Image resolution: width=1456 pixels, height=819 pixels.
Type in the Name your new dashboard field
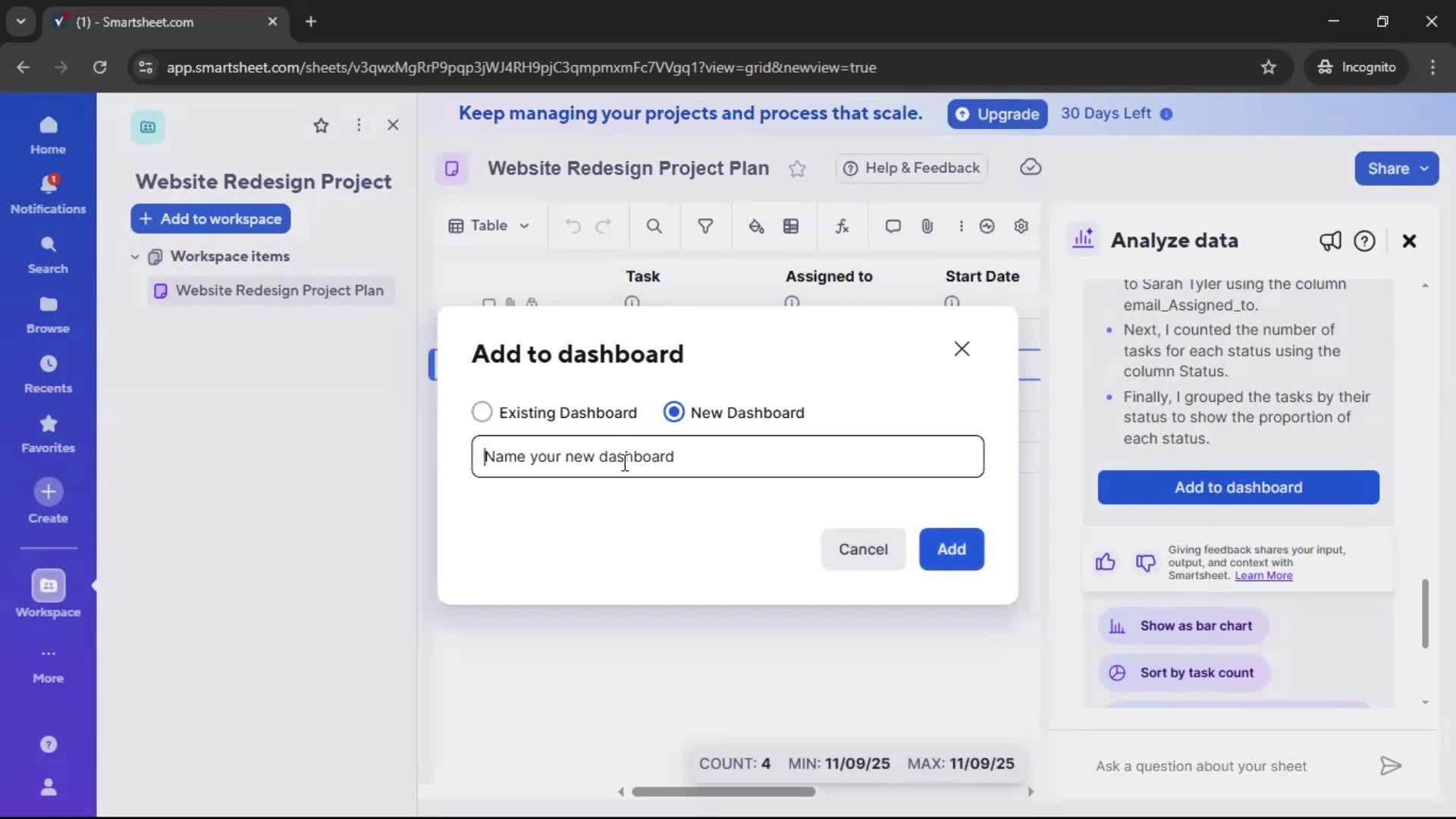727,457
